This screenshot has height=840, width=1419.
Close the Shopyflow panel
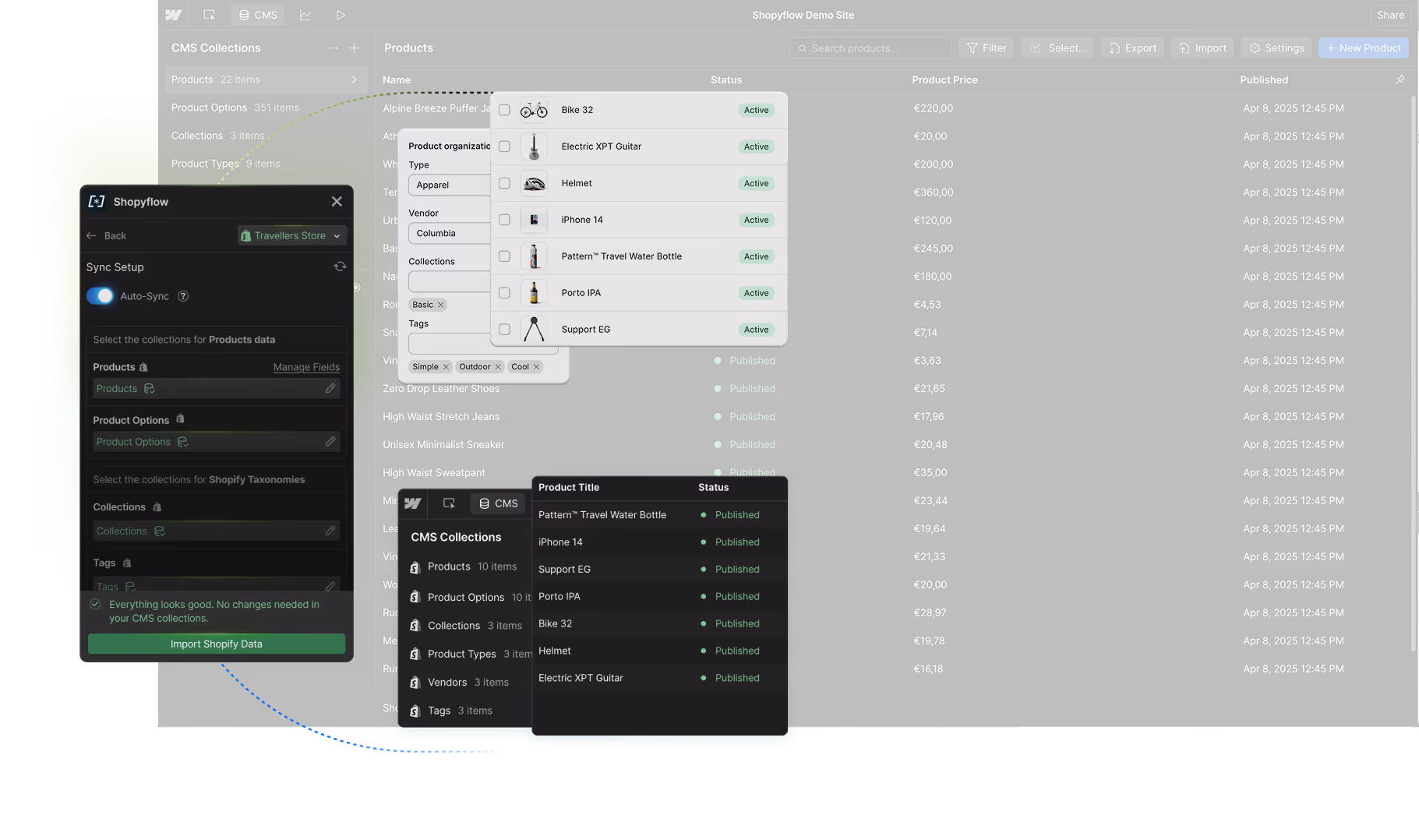pyautogui.click(x=337, y=202)
